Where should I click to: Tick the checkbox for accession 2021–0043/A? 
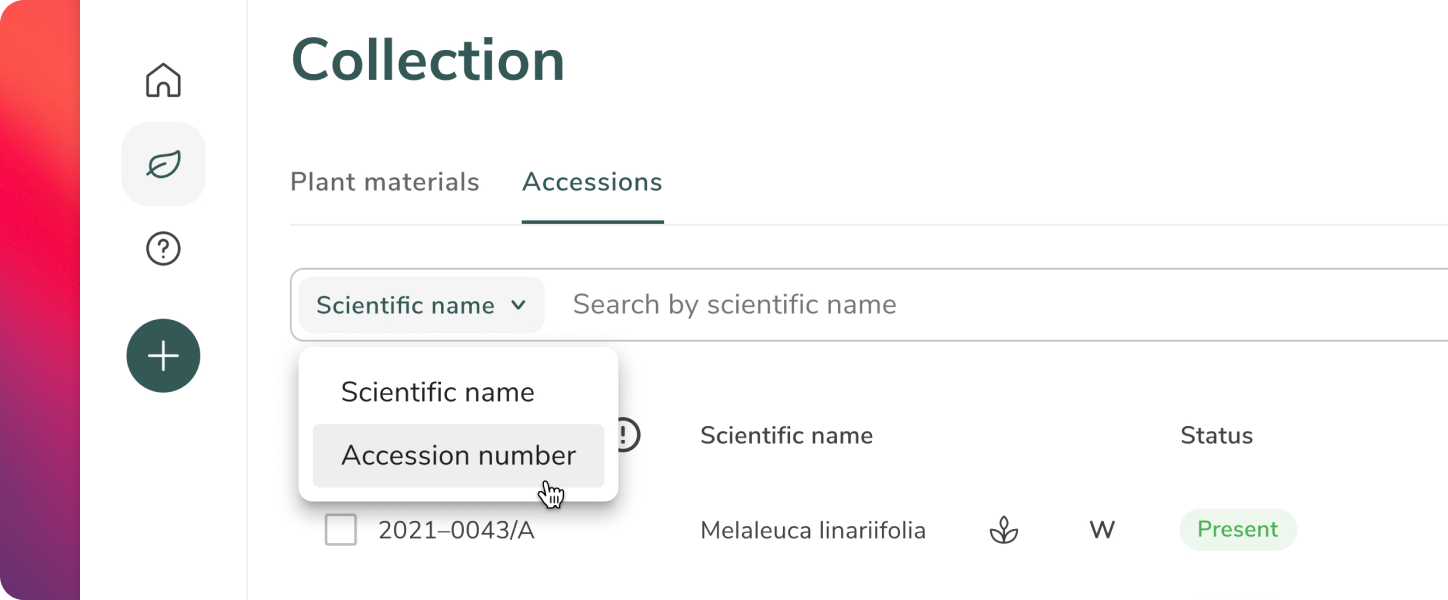coord(341,530)
